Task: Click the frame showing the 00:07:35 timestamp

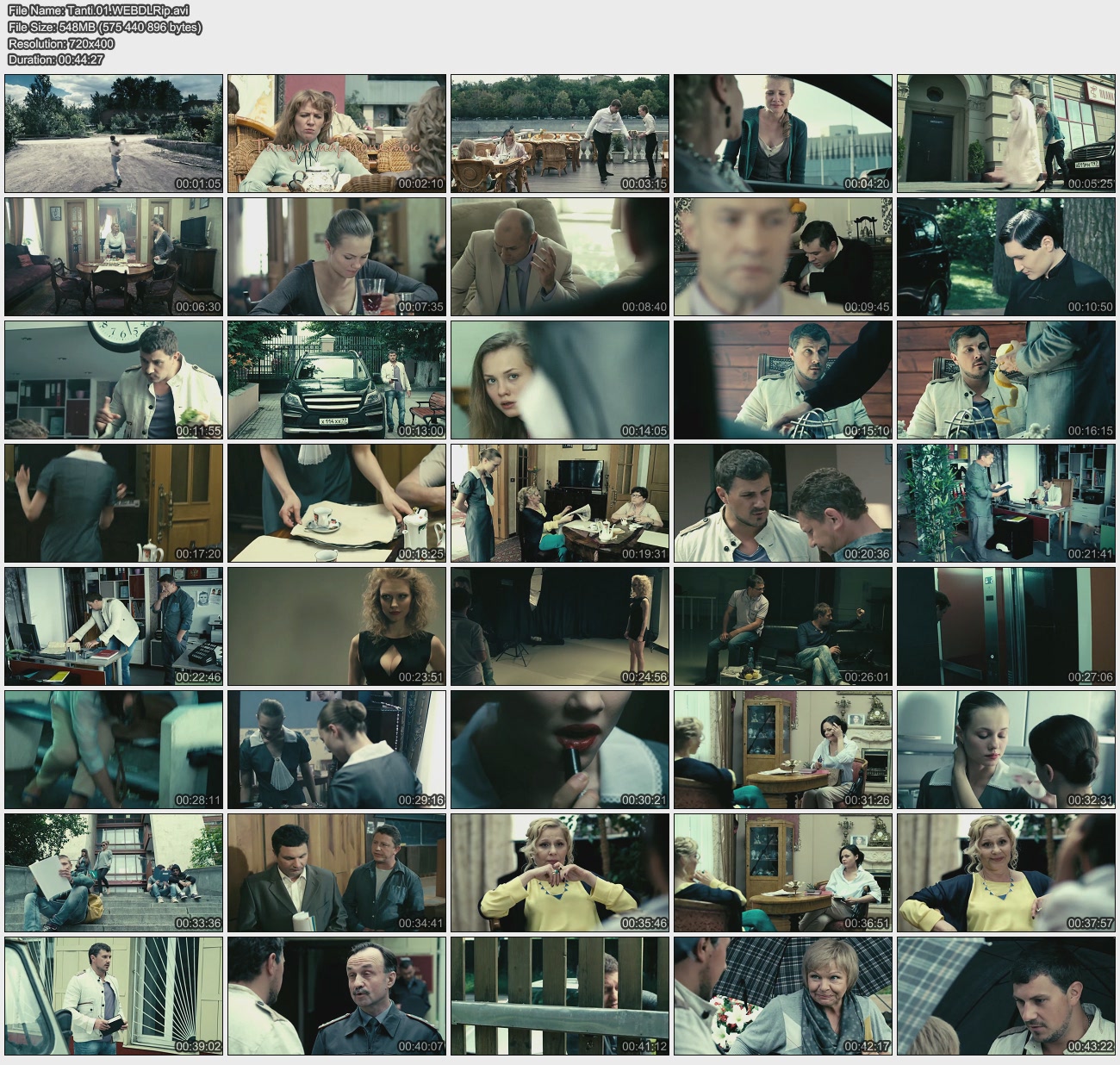Action: [x=337, y=257]
